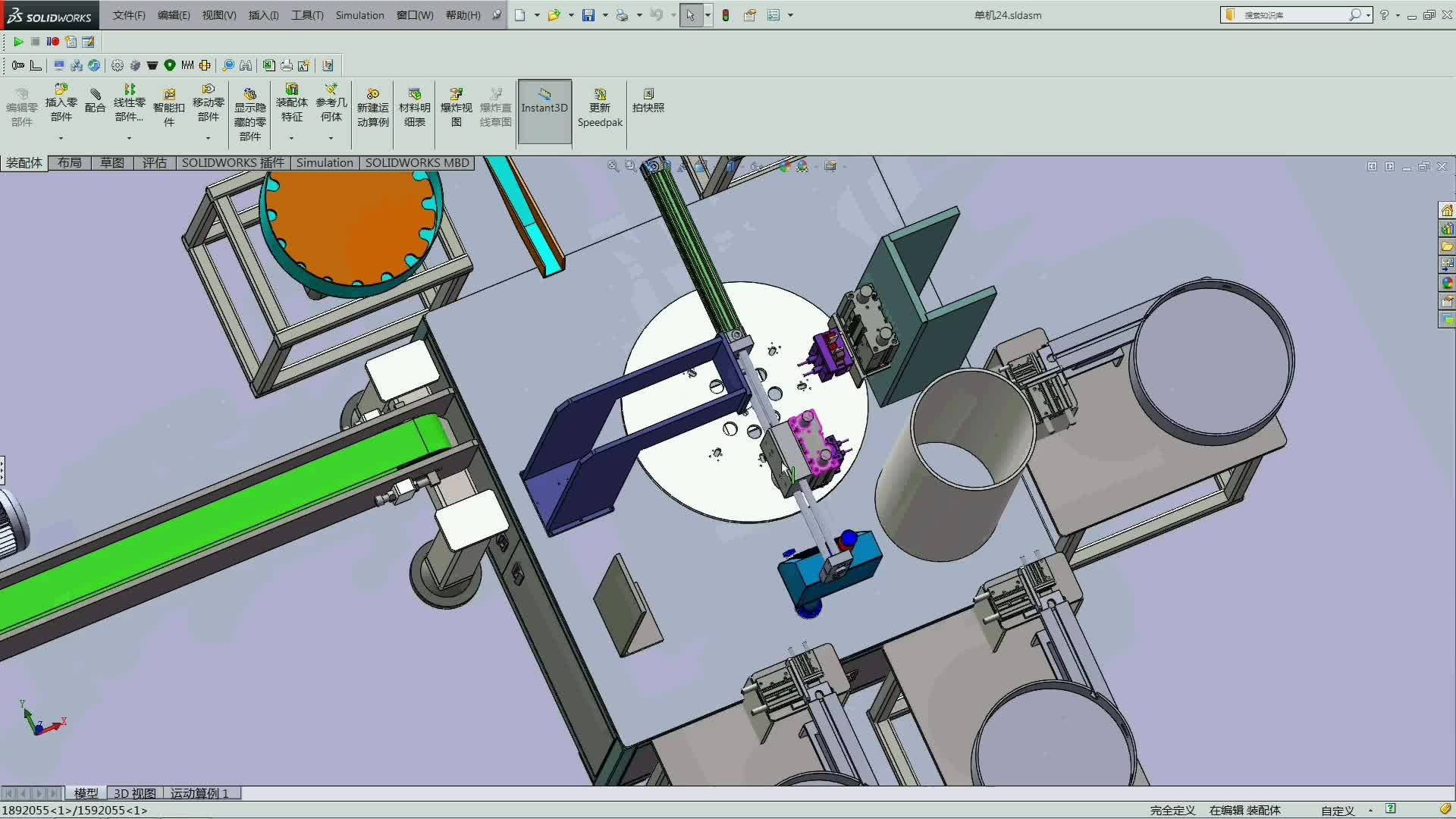
Task: Click the green shield fixture icon
Action: pos(170,65)
